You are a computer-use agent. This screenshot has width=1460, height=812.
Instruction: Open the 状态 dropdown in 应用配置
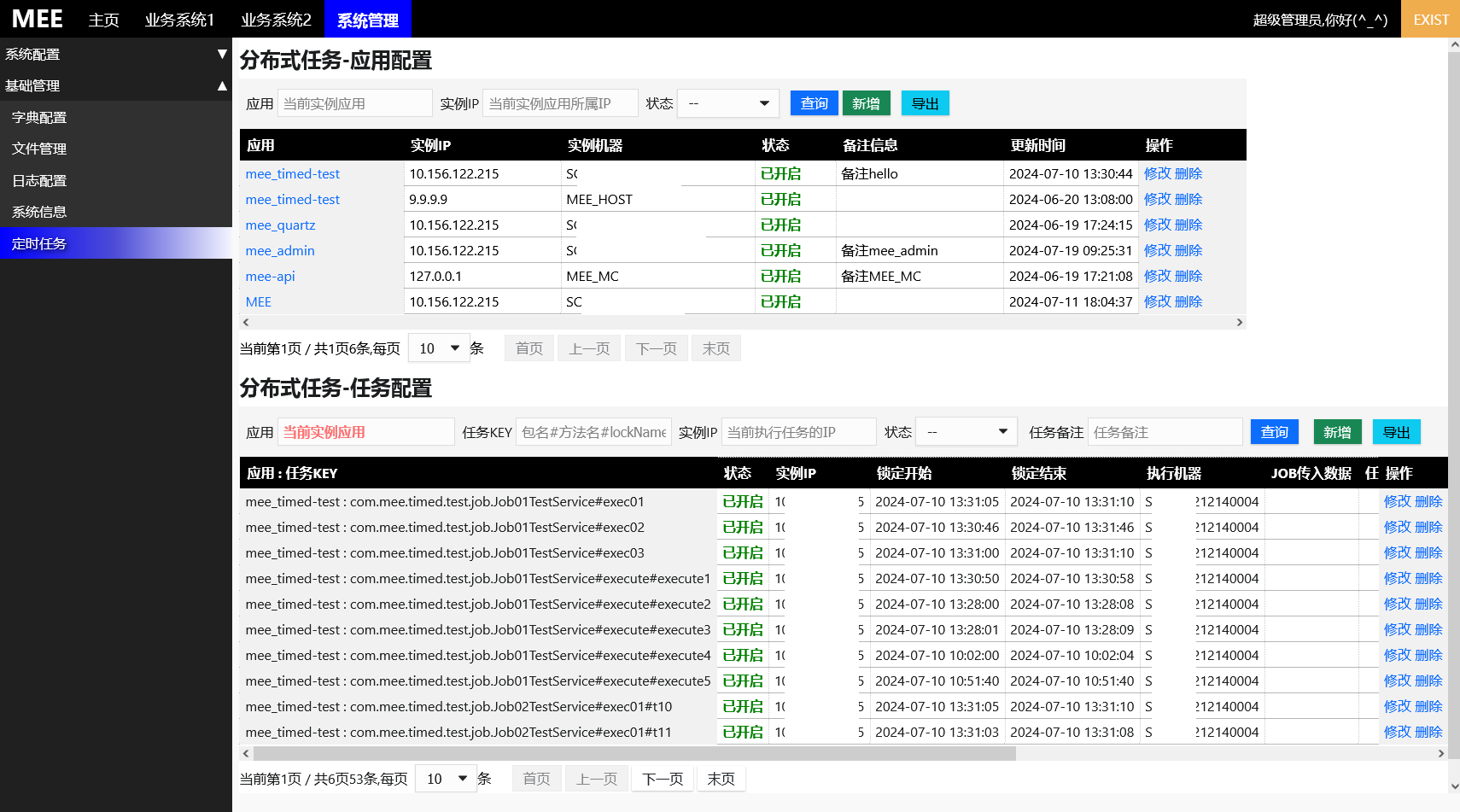tap(728, 103)
